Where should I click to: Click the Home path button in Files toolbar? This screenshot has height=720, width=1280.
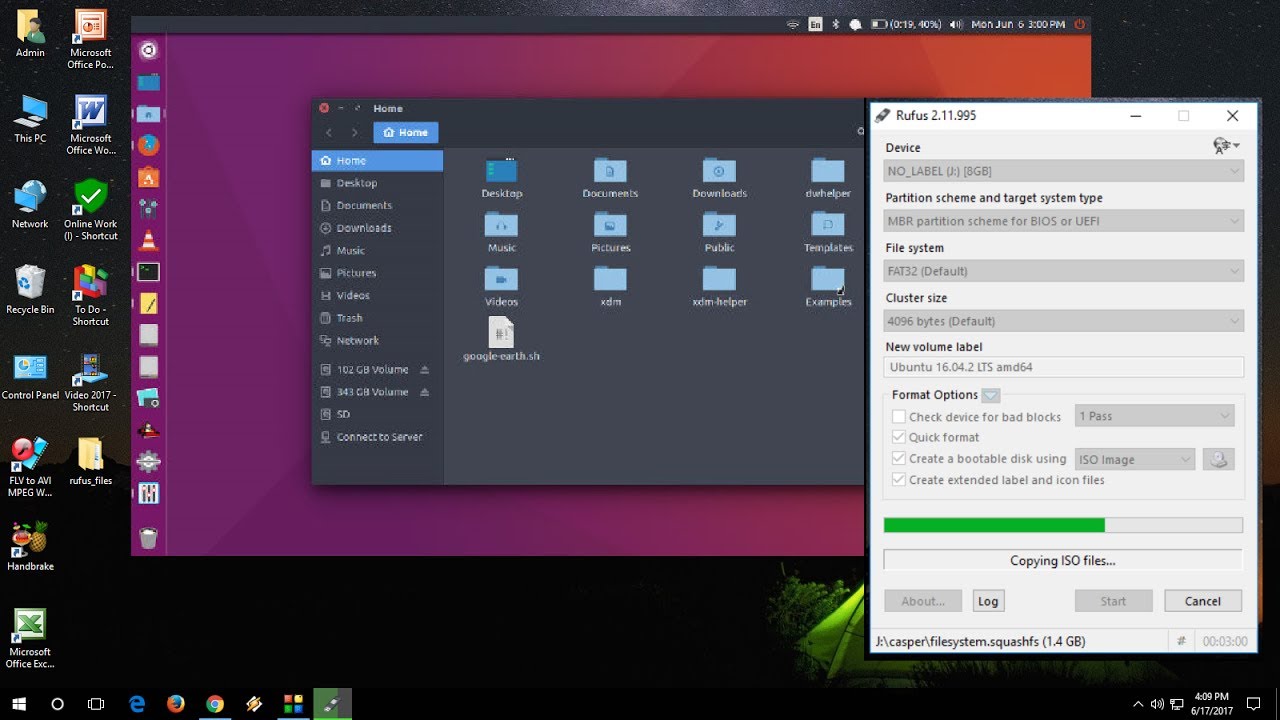(x=406, y=132)
